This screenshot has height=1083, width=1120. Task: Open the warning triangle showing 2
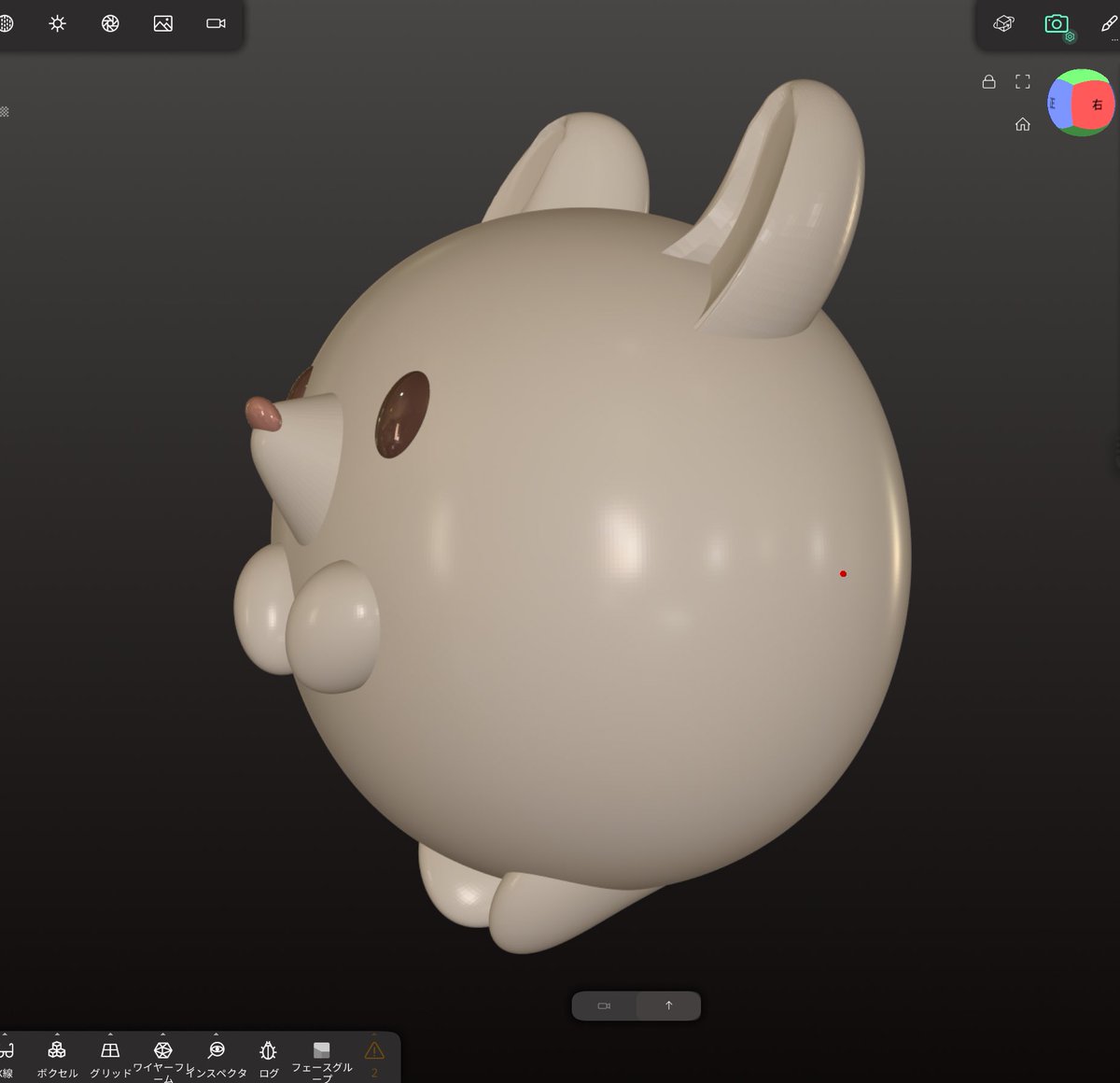(374, 1058)
